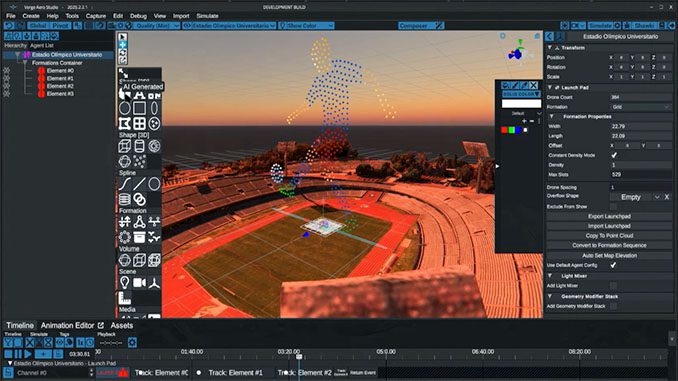This screenshot has width=678, height=381.
Task: Add a 3D scatter points shape
Action: pos(139,161)
